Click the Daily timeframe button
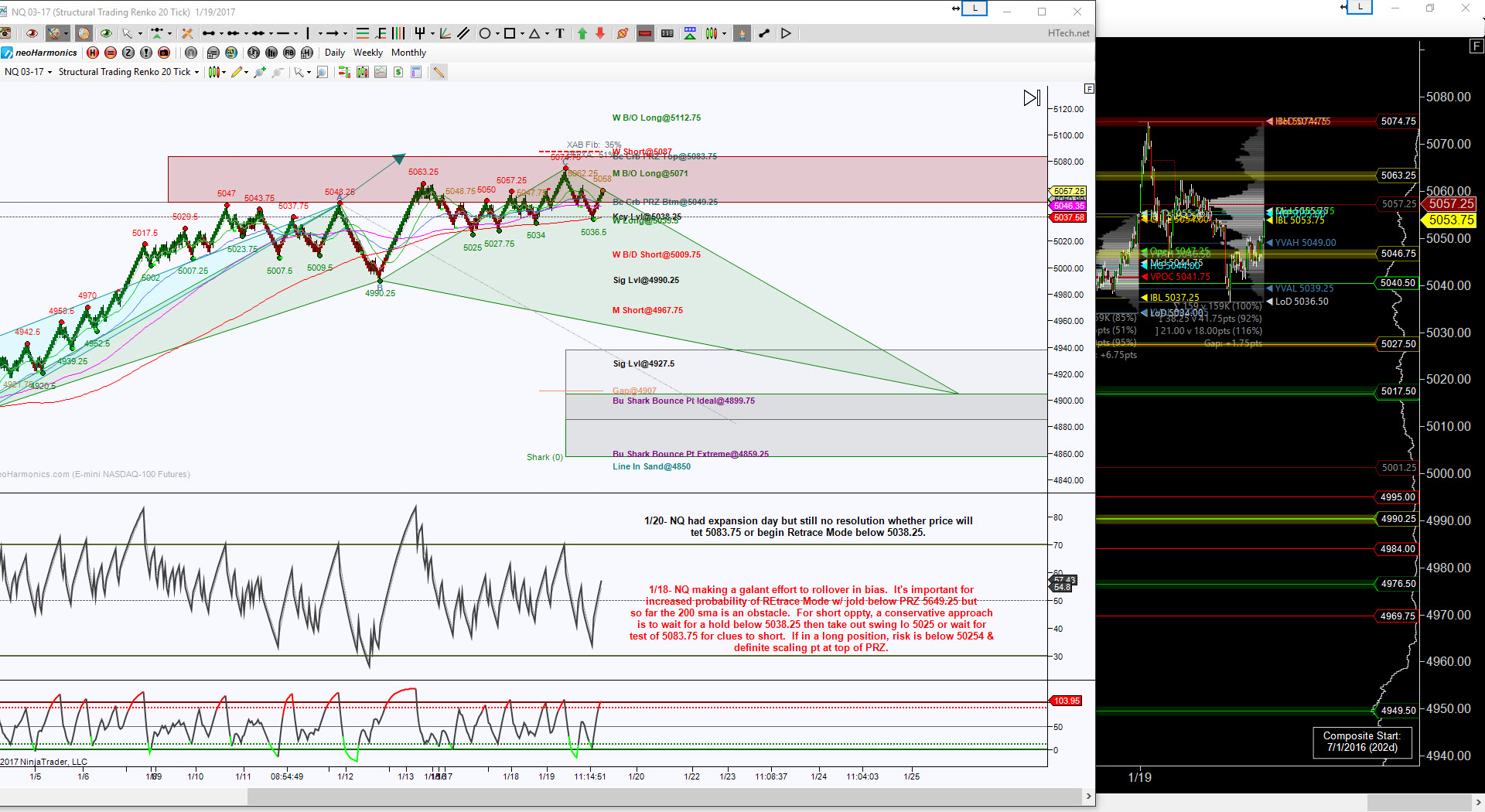The height and width of the screenshot is (812, 1485). pyautogui.click(x=335, y=53)
